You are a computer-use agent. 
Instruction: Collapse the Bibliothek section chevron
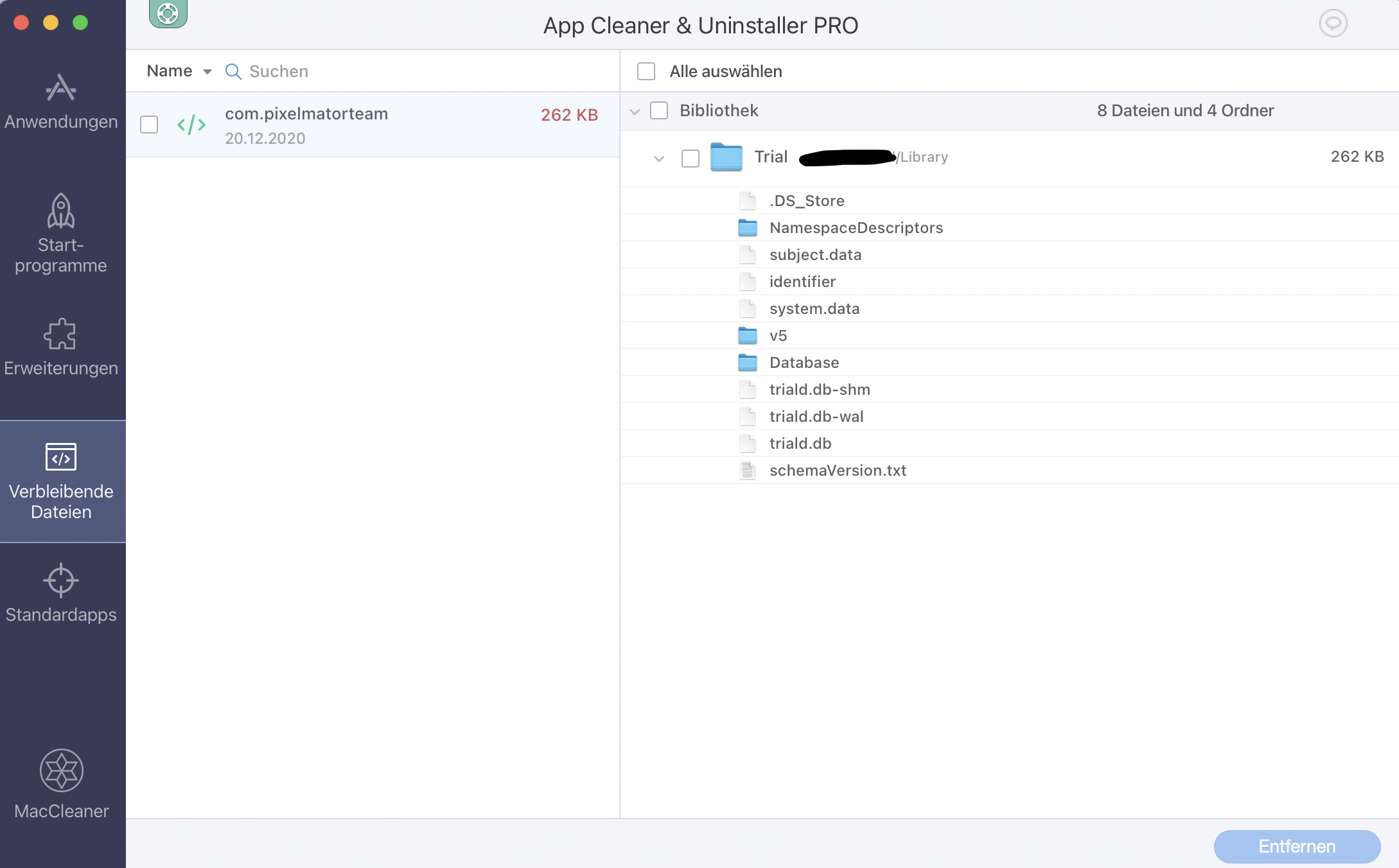635,112
